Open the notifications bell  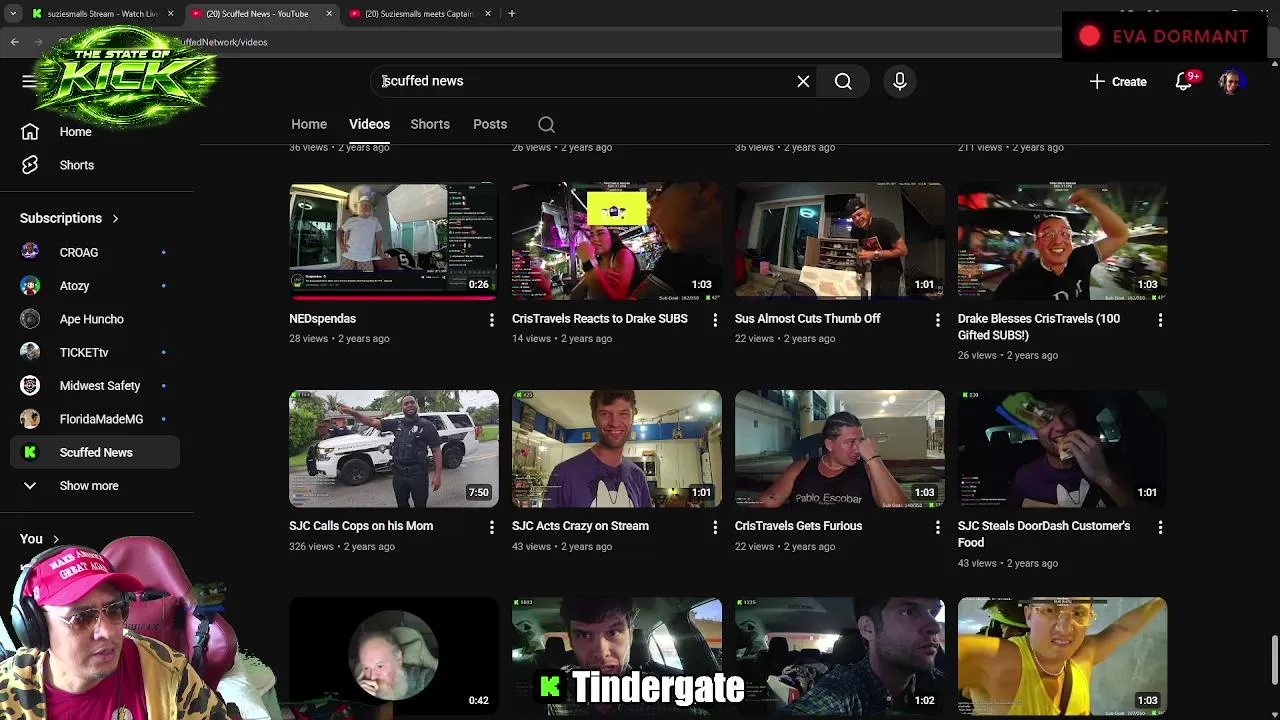1184,81
